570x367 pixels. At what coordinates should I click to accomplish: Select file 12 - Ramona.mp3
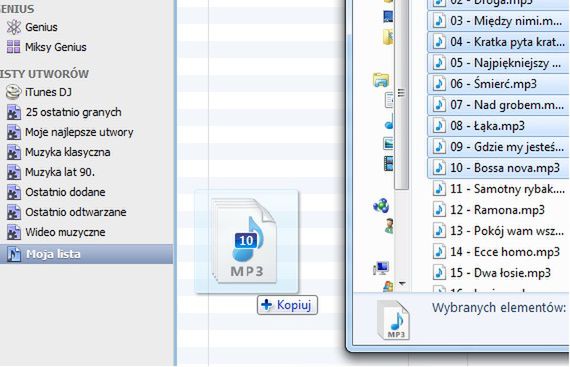click(x=498, y=210)
